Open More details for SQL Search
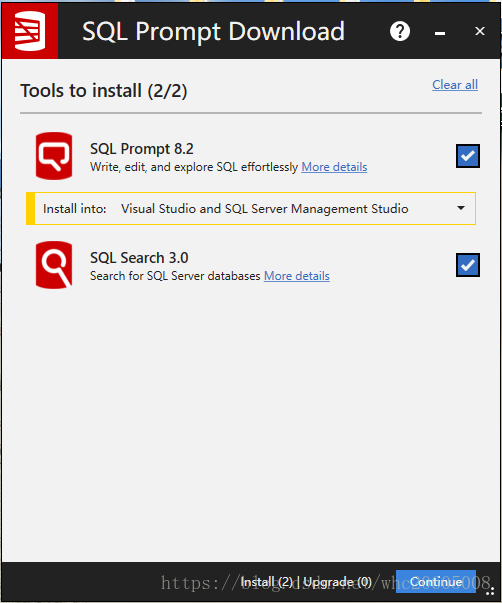 (297, 276)
